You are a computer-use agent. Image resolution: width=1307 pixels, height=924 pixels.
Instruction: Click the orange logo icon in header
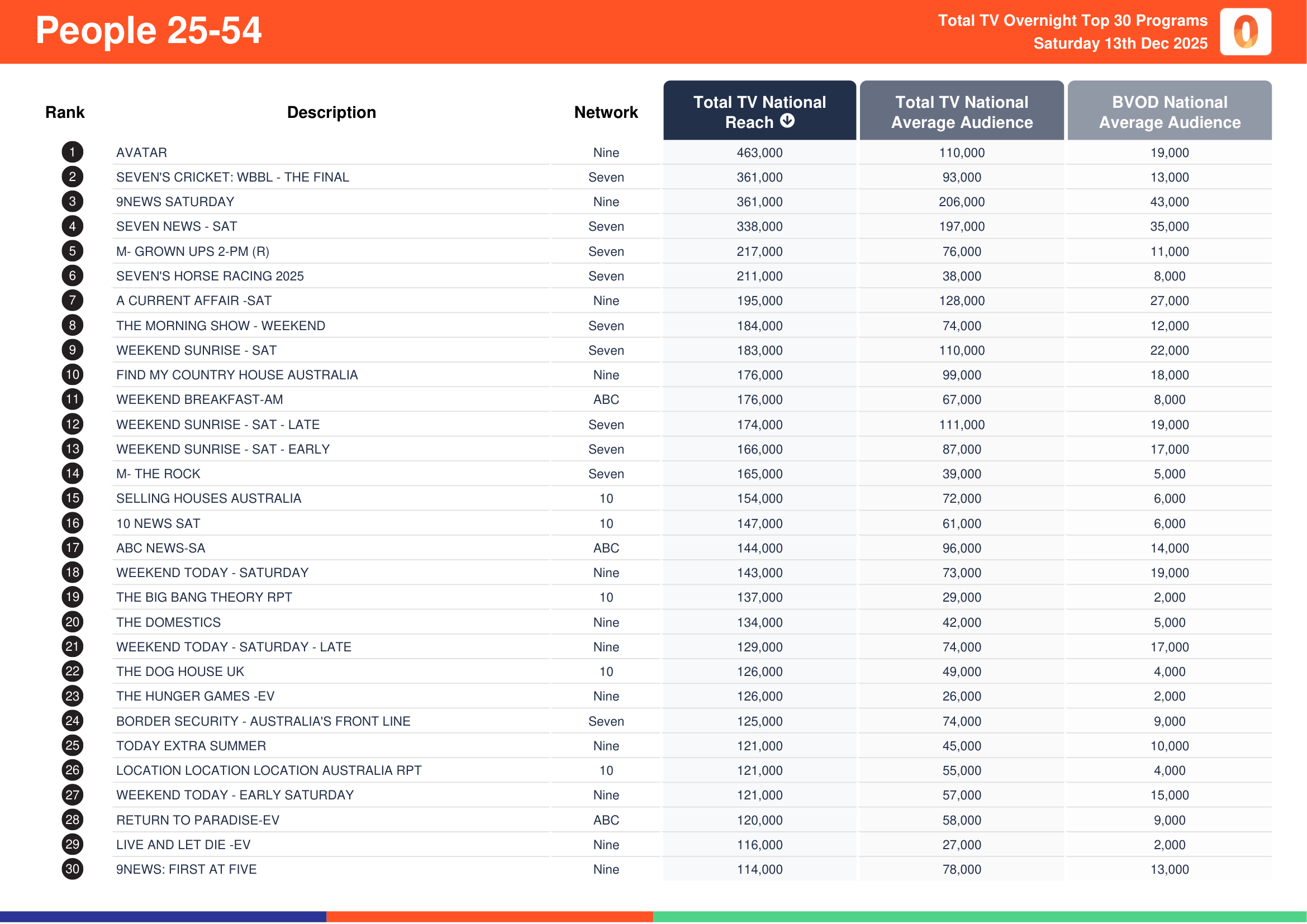[1245, 32]
